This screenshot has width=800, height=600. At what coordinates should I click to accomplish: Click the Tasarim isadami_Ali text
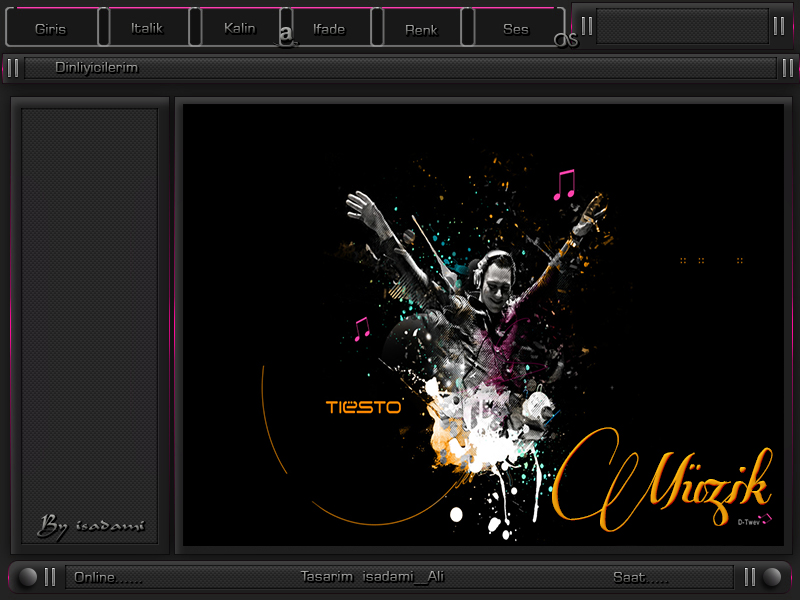point(372,577)
